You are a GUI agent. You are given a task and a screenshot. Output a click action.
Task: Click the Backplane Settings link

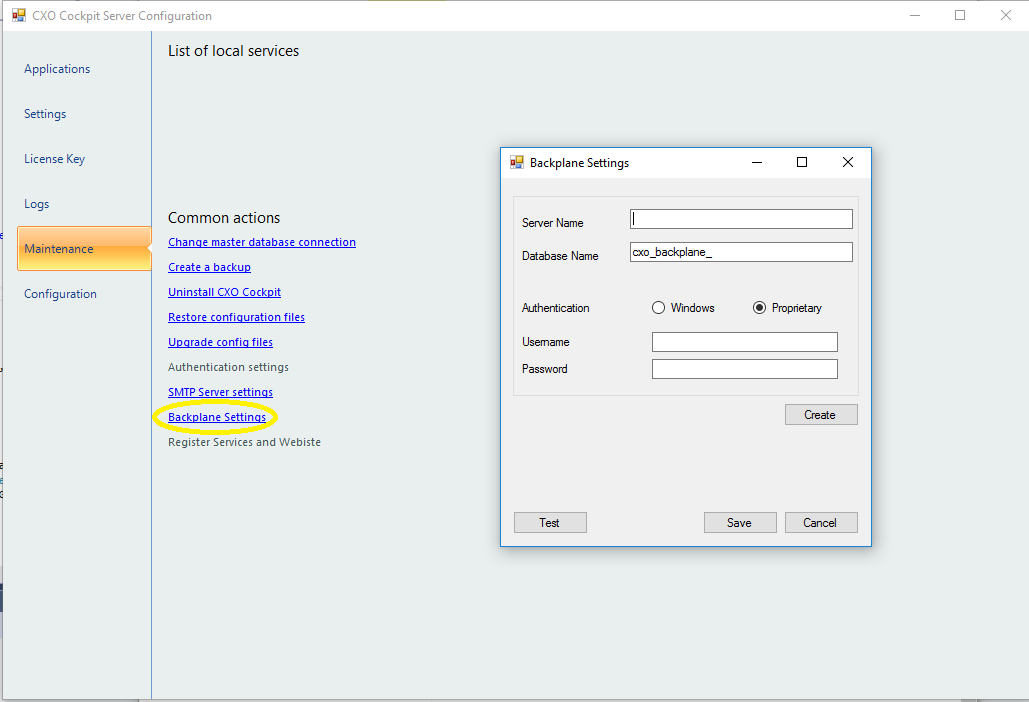217,417
